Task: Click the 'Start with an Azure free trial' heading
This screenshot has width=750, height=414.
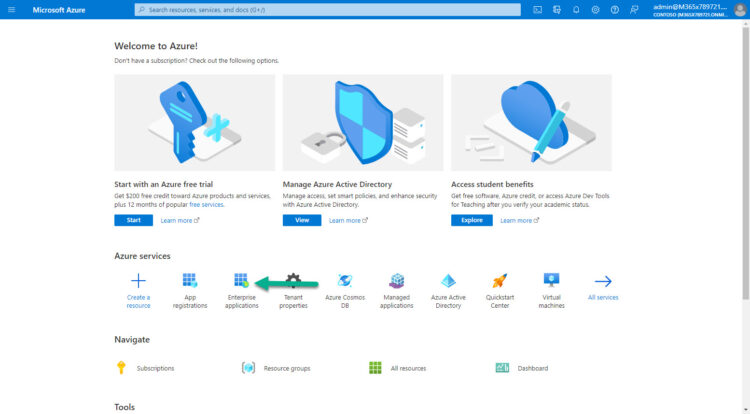Action: 164,184
